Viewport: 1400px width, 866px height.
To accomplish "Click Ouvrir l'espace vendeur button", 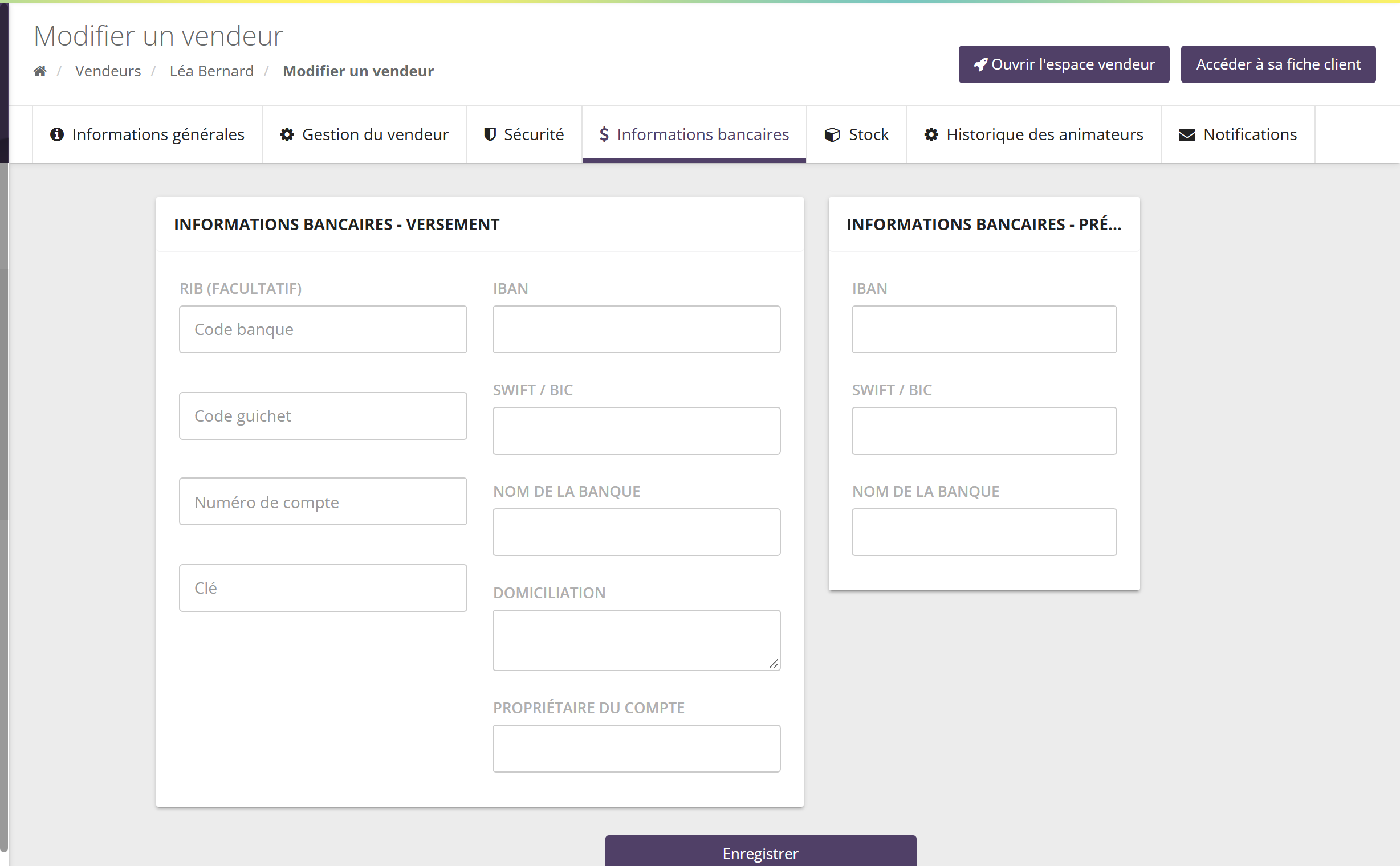I will point(1064,64).
